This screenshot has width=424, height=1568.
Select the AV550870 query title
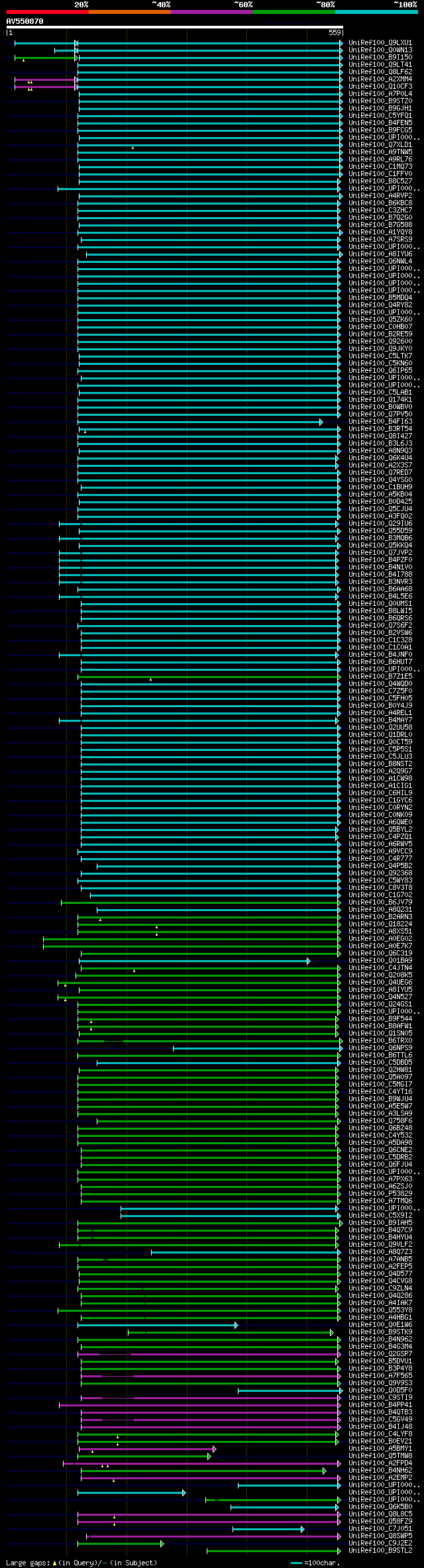pyautogui.click(x=25, y=21)
